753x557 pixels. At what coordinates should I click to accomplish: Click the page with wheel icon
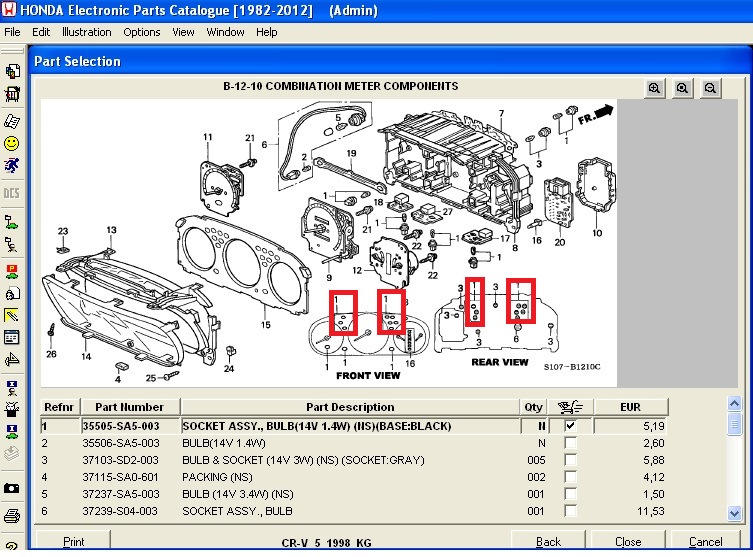(x=12, y=293)
